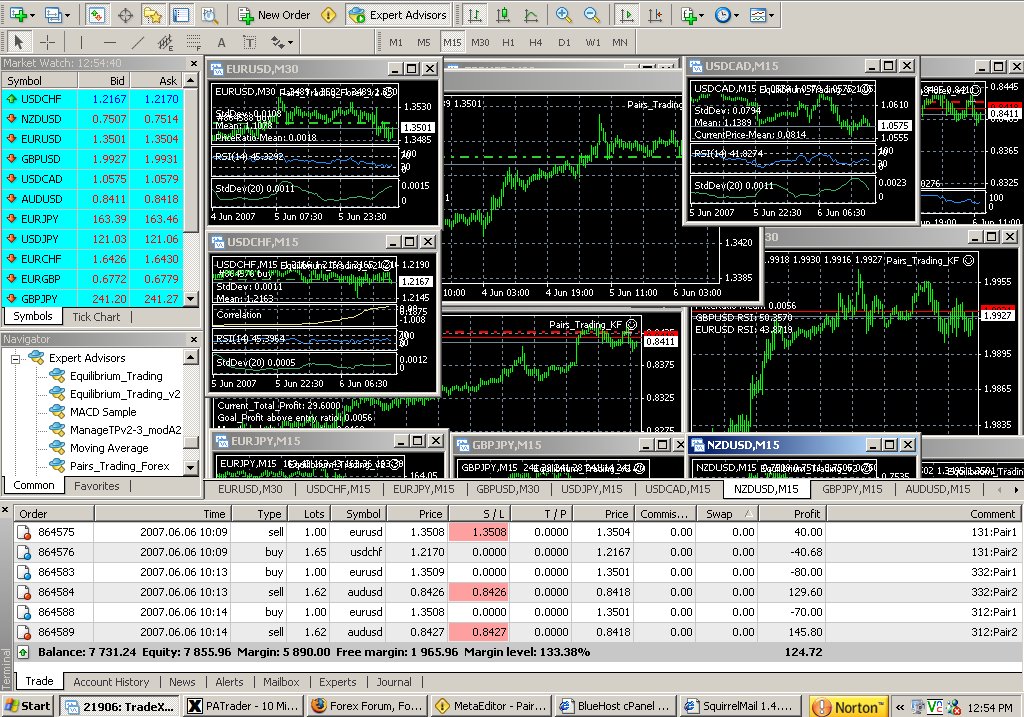This screenshot has height=717, width=1024.
Task: Toggle the Data Window crosshair-circle icon
Action: point(125,14)
